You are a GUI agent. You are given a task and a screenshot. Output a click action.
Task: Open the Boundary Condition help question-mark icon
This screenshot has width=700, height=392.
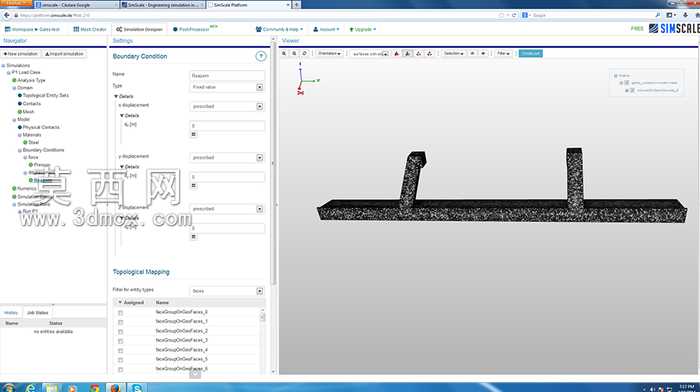[x=261, y=56]
